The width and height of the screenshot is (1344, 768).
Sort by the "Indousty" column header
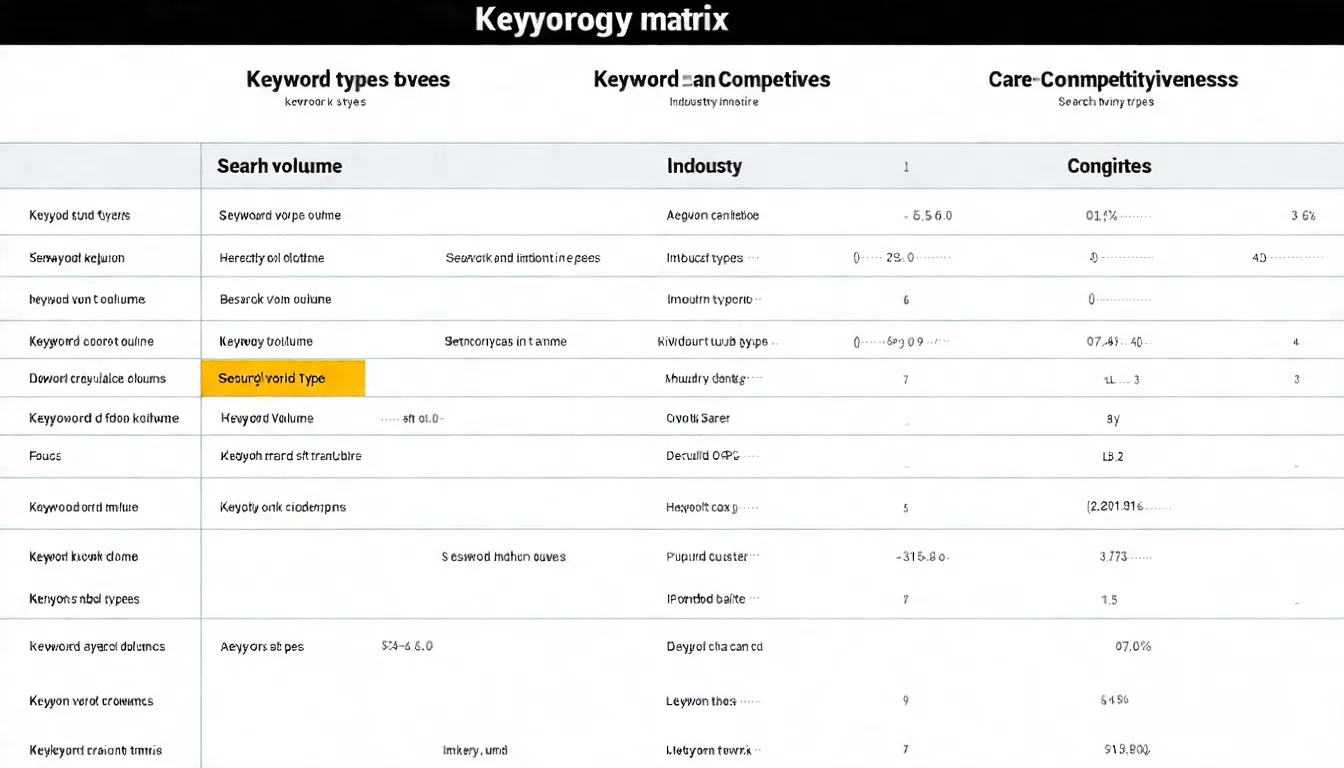704,166
